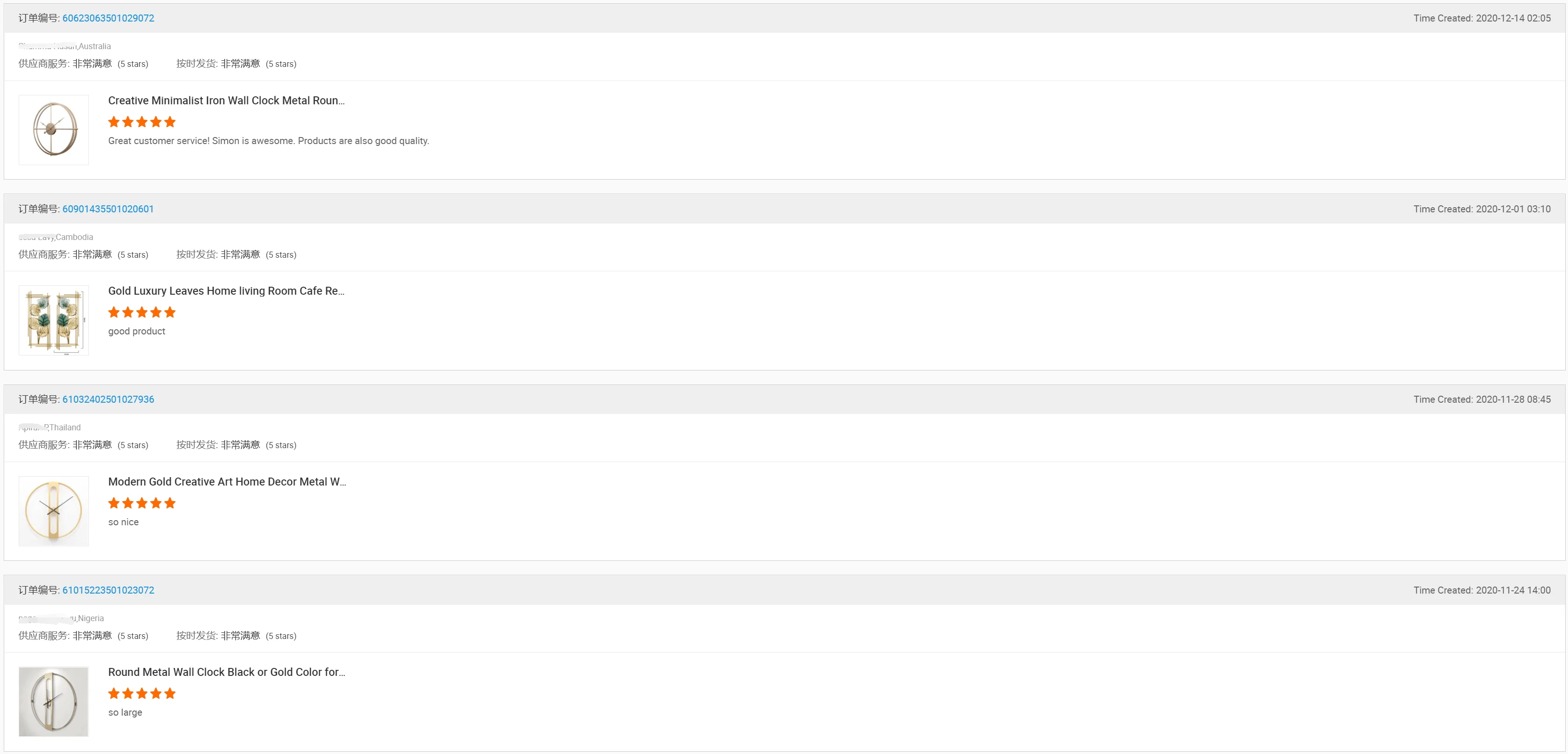Click the star rating for iron wall clock
Image resolution: width=1568 pixels, height=754 pixels.
click(x=142, y=123)
